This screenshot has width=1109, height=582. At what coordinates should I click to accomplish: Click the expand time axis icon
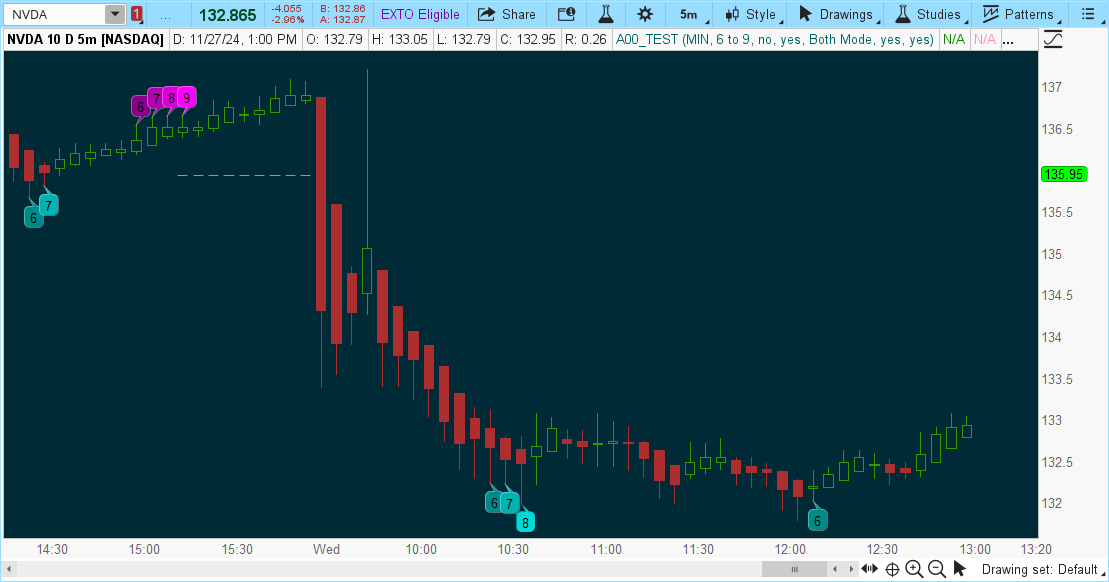tap(869, 569)
